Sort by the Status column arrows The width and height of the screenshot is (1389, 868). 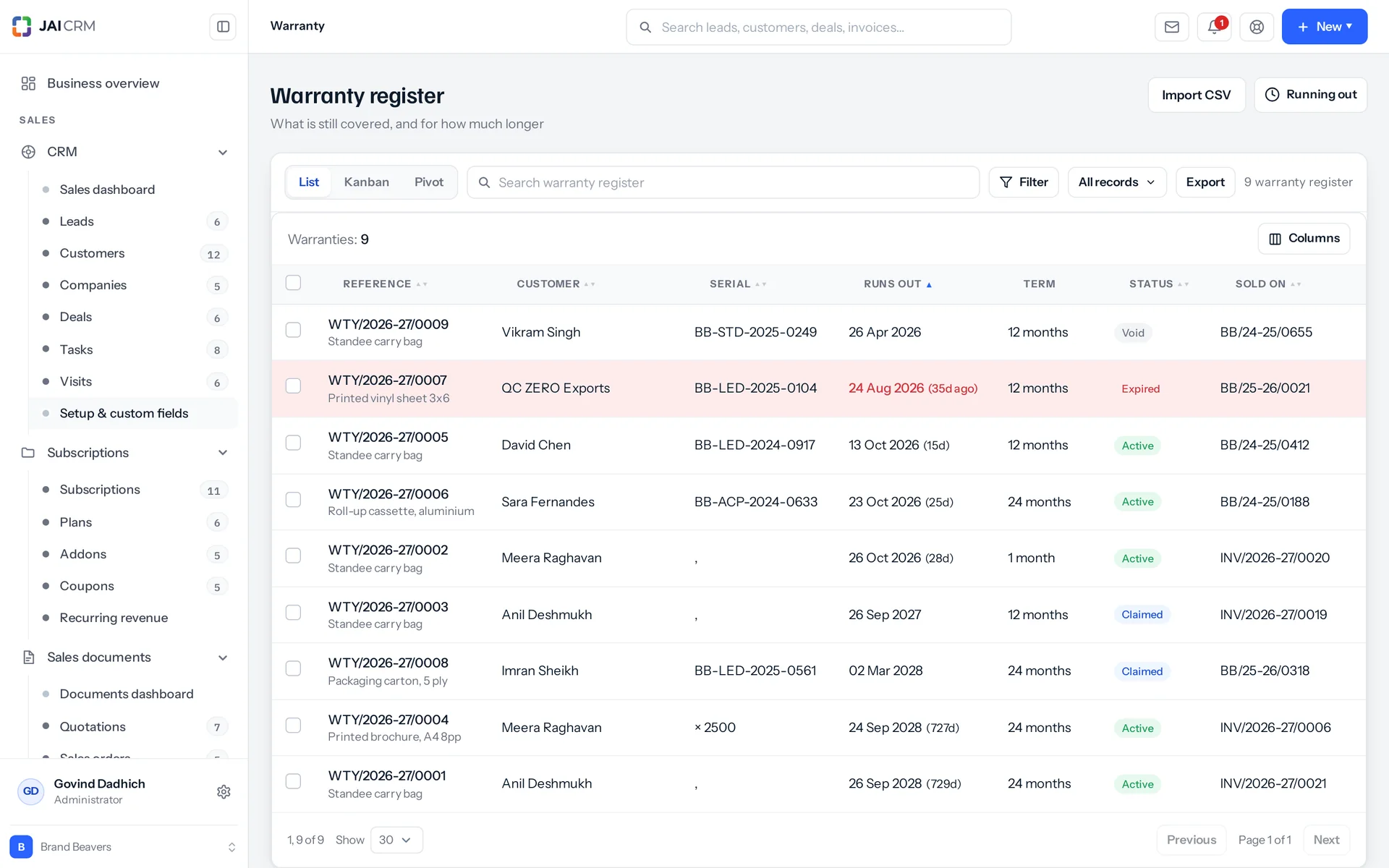1184,284
